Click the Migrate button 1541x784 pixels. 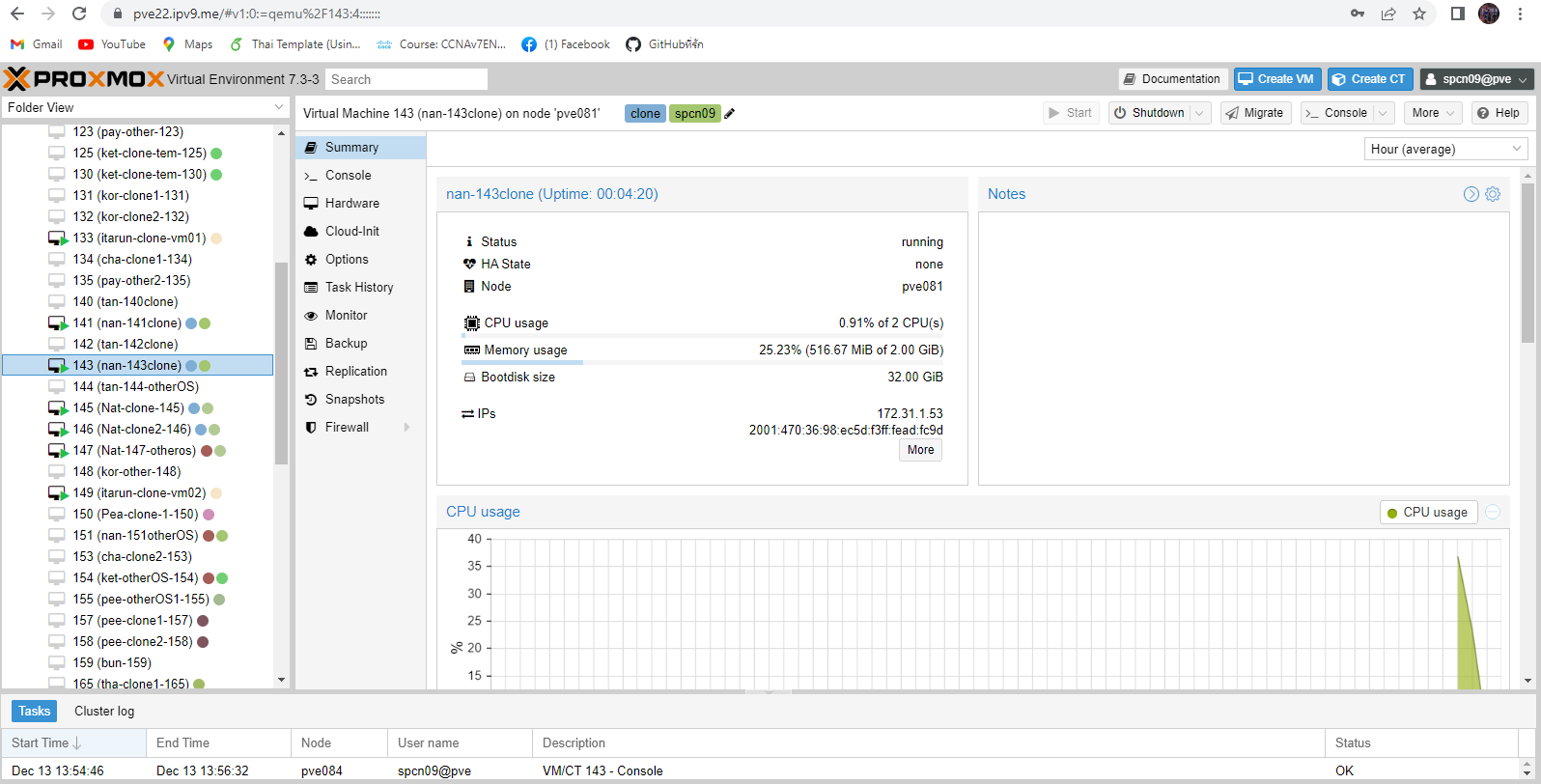click(1255, 113)
